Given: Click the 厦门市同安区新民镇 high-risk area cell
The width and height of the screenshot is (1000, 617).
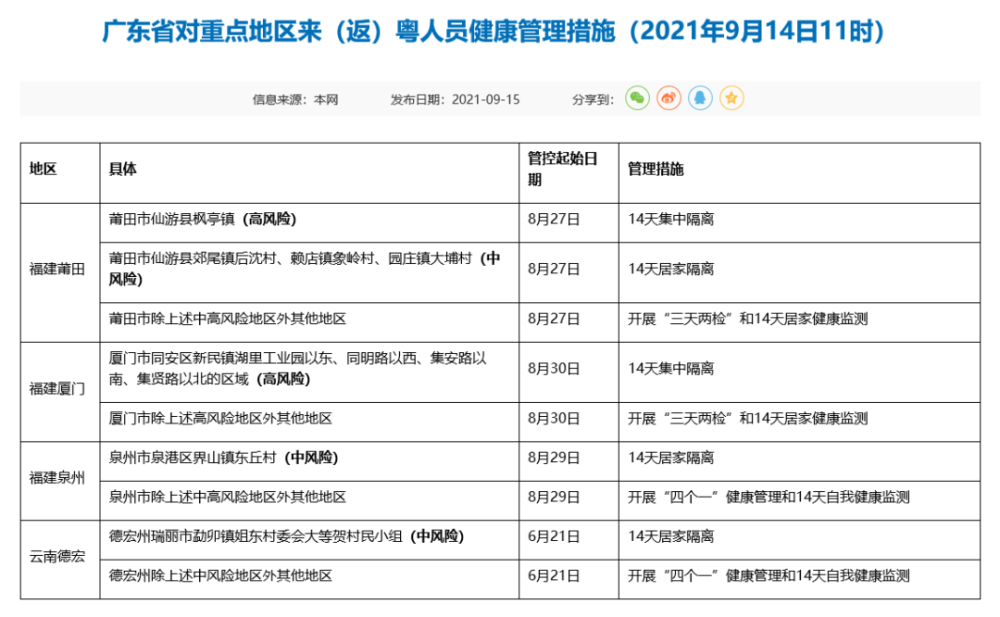Looking at the screenshot, I should (x=298, y=368).
